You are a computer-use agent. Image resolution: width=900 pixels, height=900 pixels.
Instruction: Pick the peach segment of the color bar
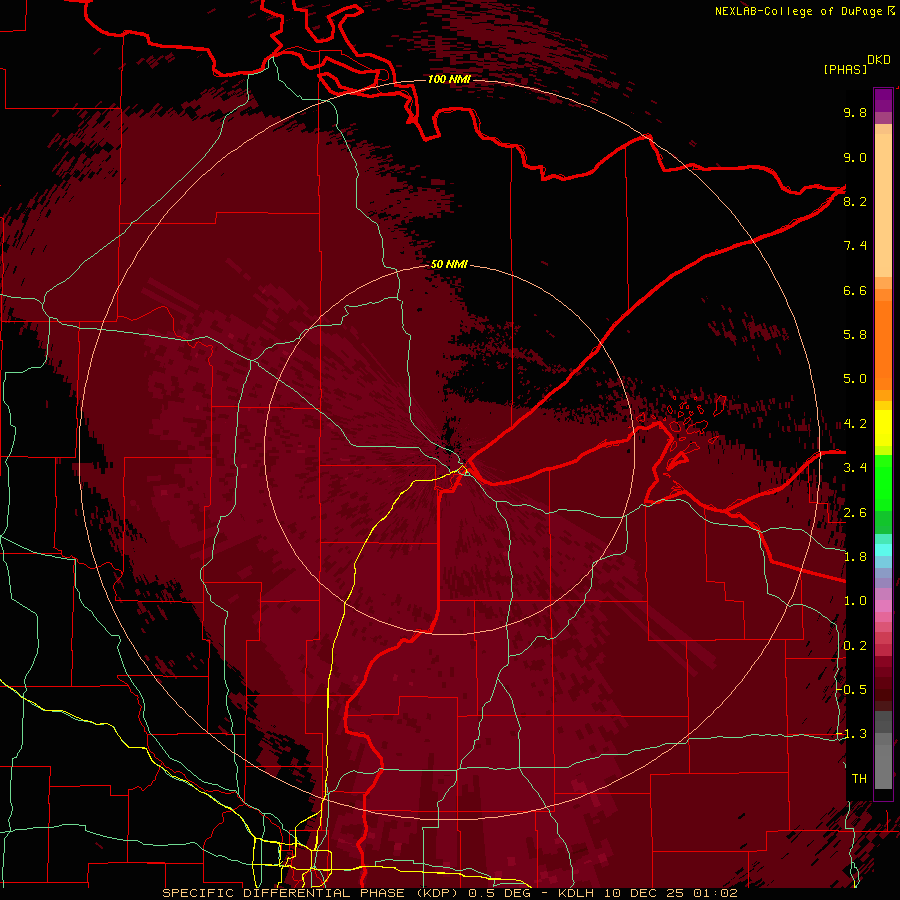[883, 204]
